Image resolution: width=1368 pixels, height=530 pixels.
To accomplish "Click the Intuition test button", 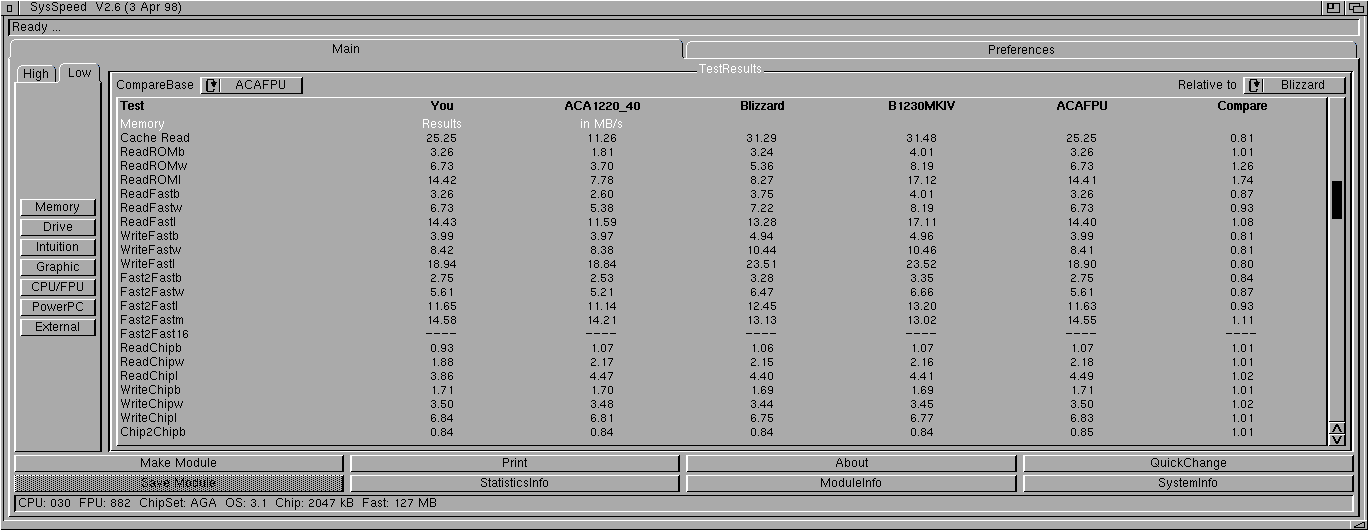I will 57,247.
